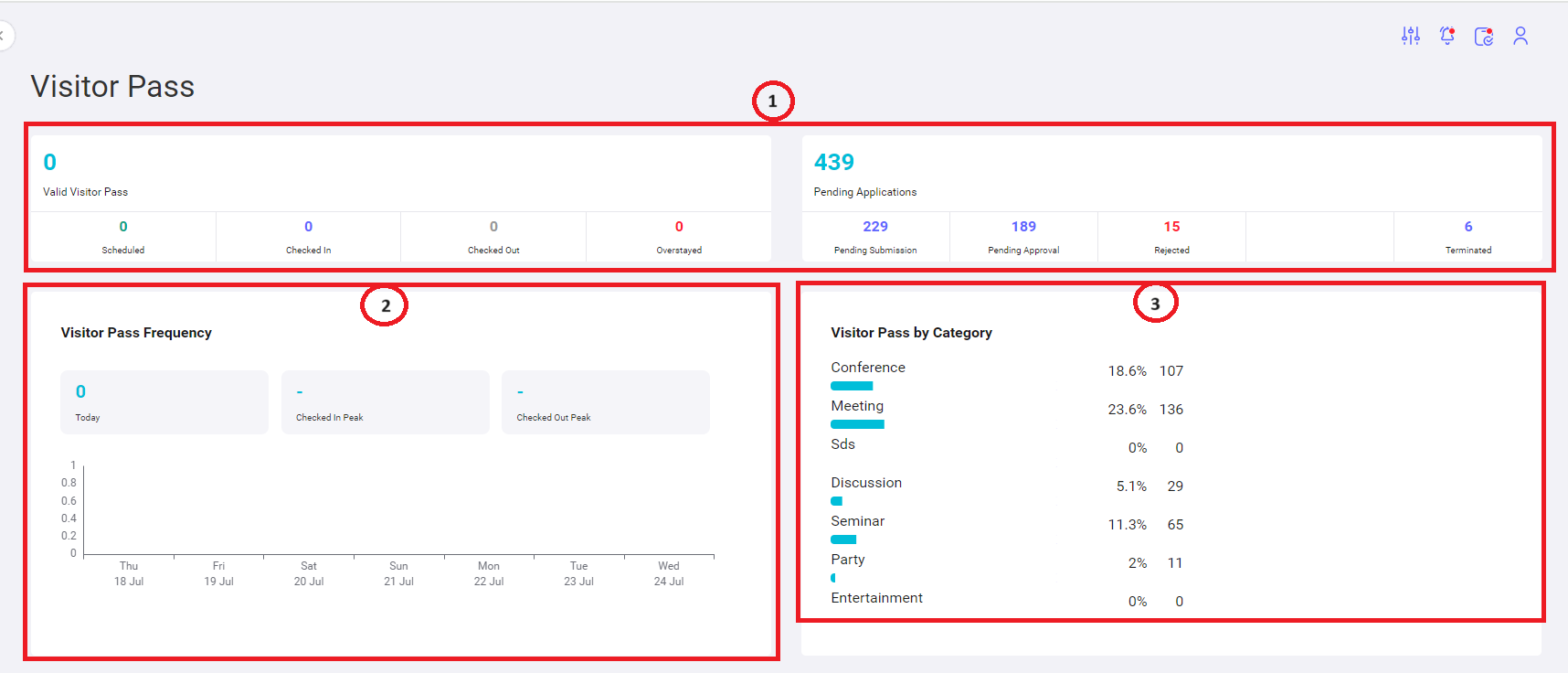
Task: Click the 0 Valid Visitor Pass count
Action: point(50,162)
